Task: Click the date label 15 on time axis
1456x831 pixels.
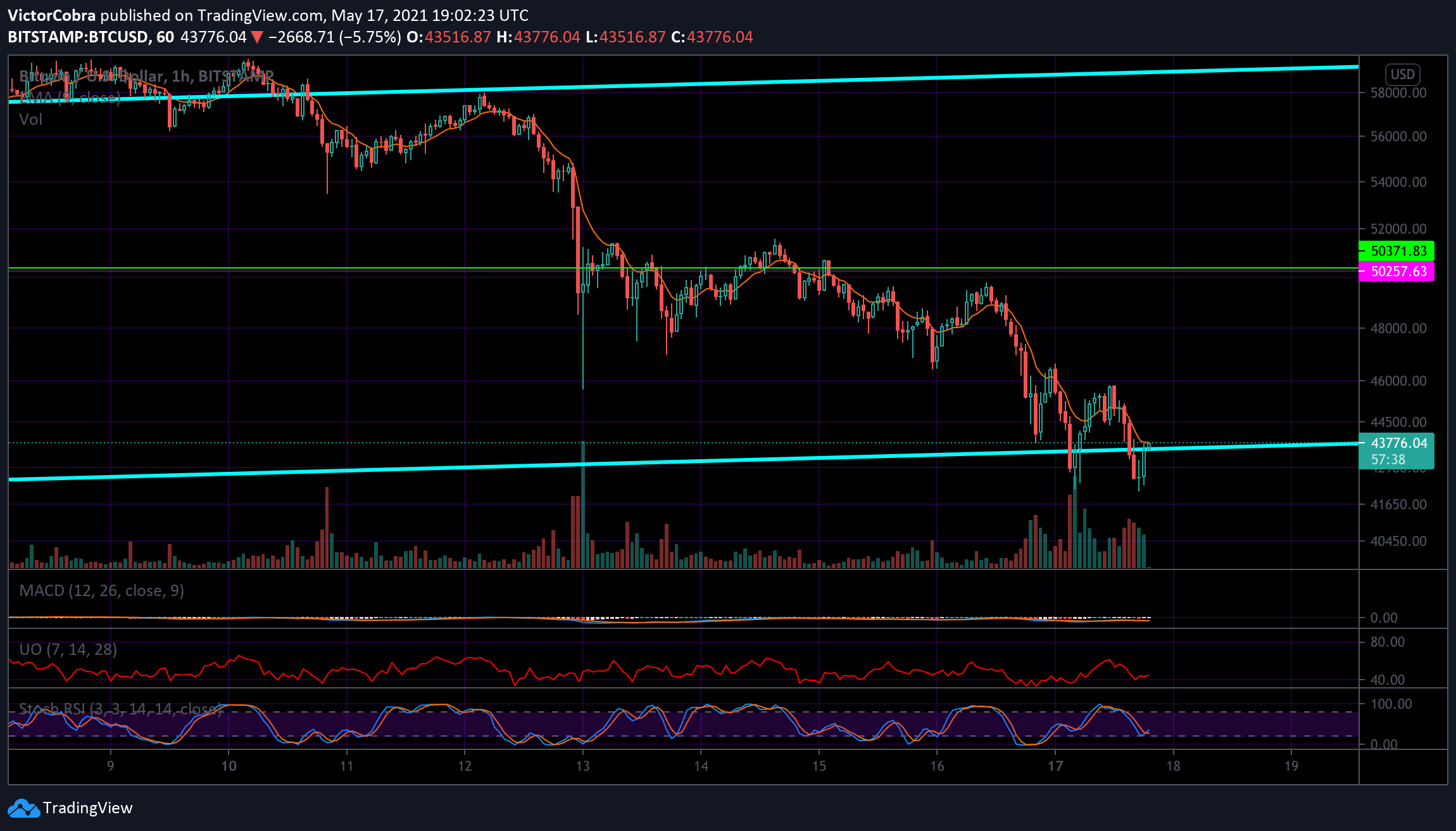Action: (x=819, y=766)
